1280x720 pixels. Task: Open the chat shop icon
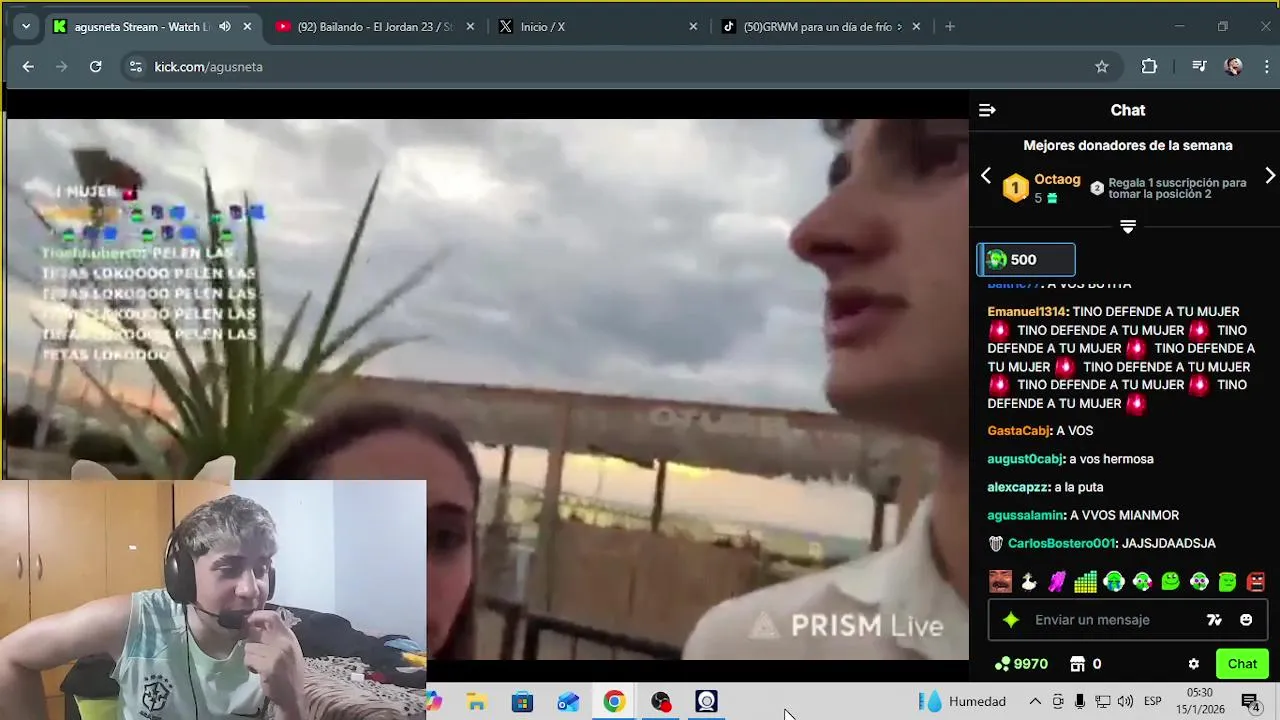[x=1077, y=664]
